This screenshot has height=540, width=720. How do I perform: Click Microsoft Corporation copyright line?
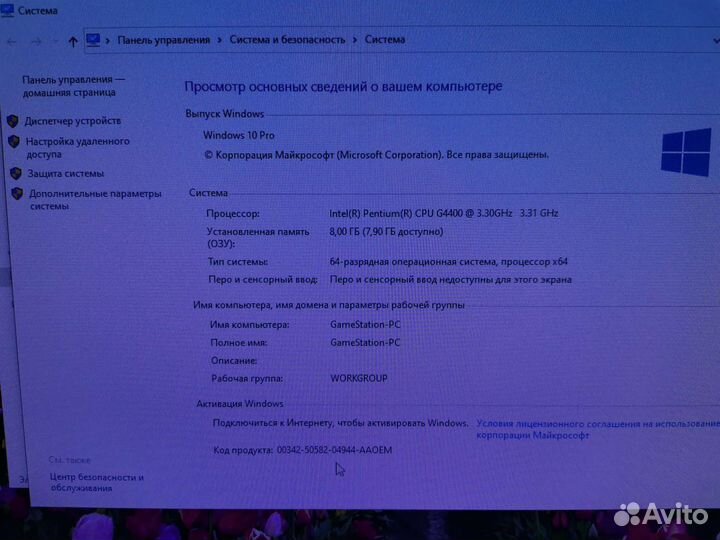coord(376,155)
